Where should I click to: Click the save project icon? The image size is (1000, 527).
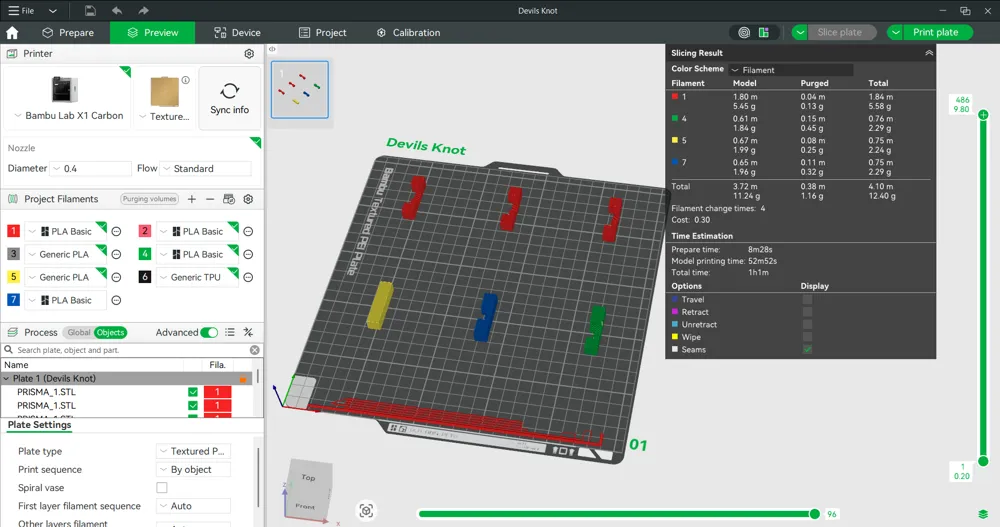(x=91, y=11)
